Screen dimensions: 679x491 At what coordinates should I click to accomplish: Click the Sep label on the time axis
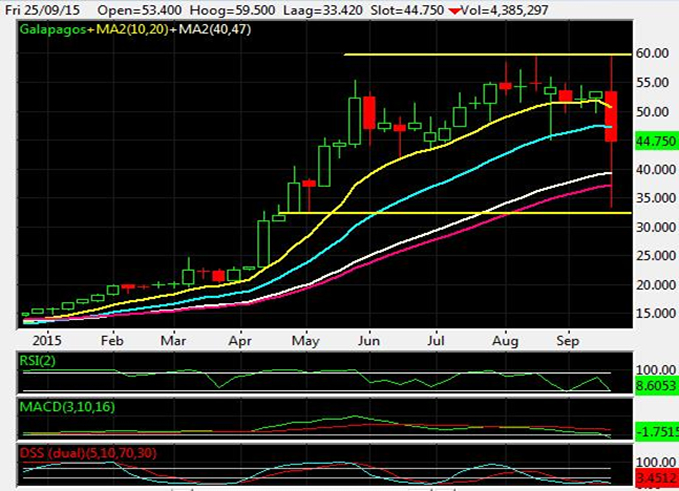coord(567,339)
